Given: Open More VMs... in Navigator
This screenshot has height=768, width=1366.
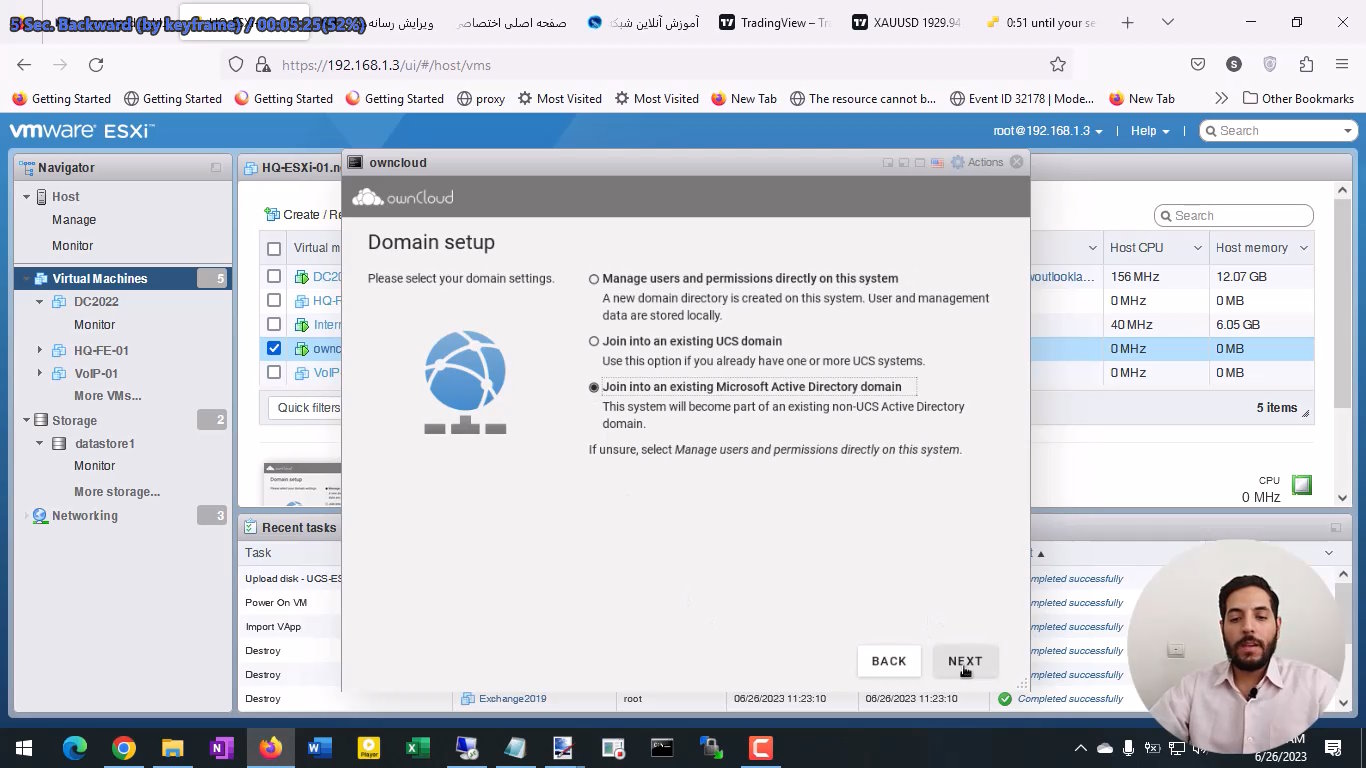Looking at the screenshot, I should 108,396.
